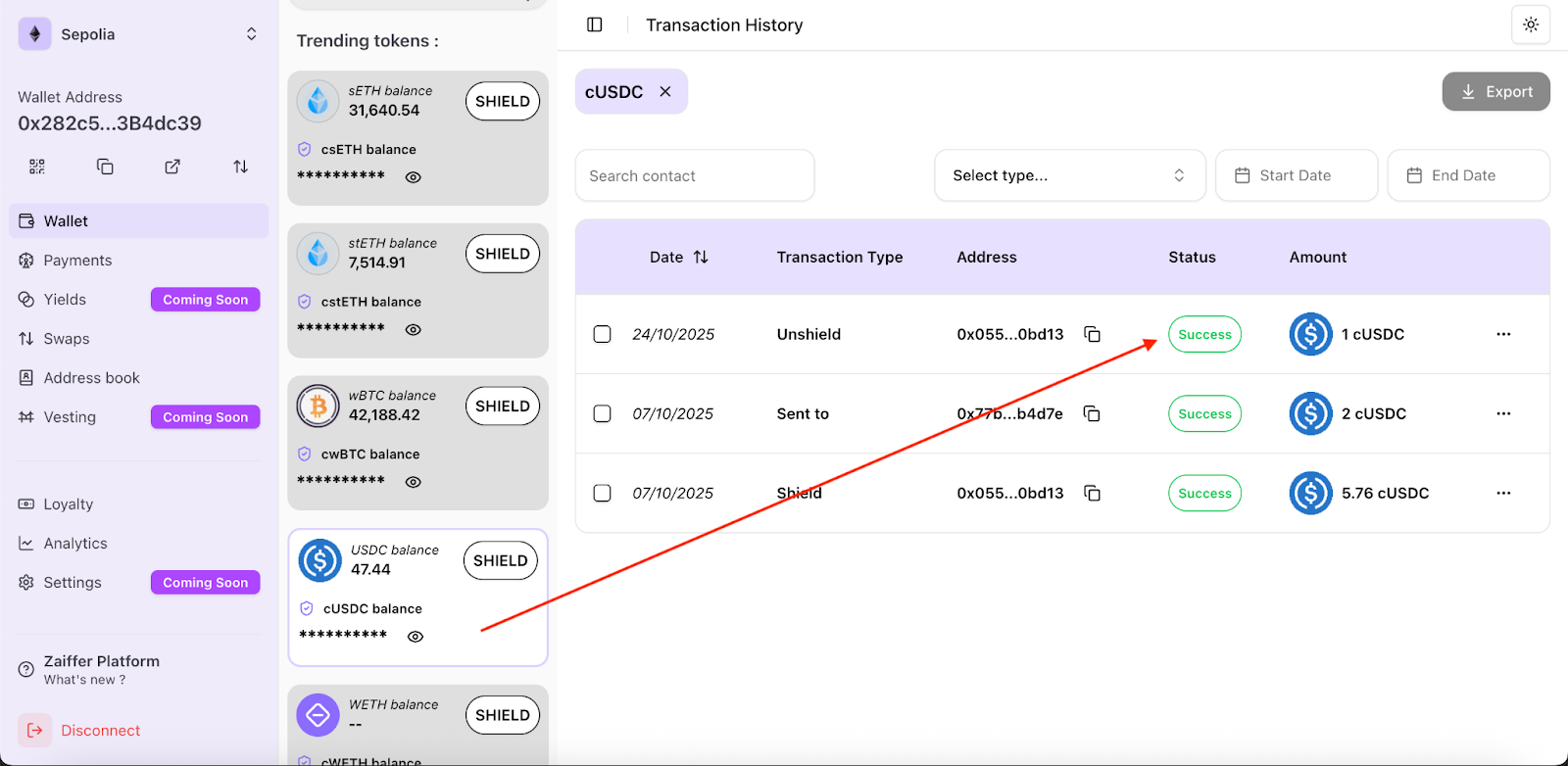Screen dimensions: 1568x766
Task: Click the stETH token icon
Action: point(318,254)
